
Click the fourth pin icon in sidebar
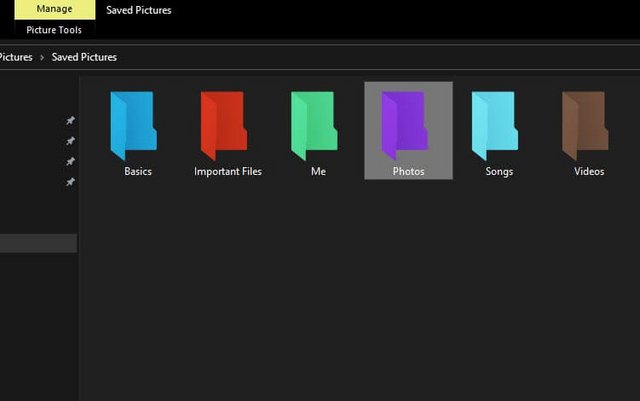tap(71, 182)
